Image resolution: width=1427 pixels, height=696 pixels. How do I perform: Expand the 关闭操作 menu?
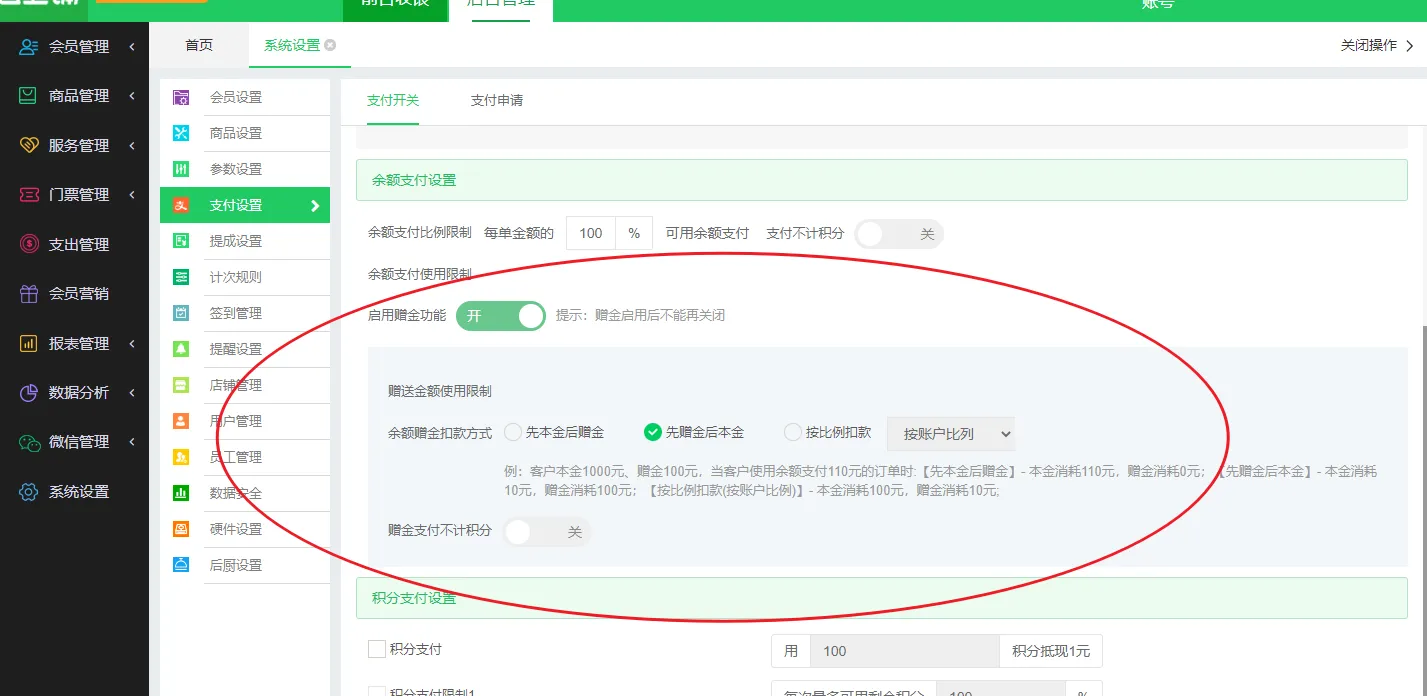tap(1377, 46)
